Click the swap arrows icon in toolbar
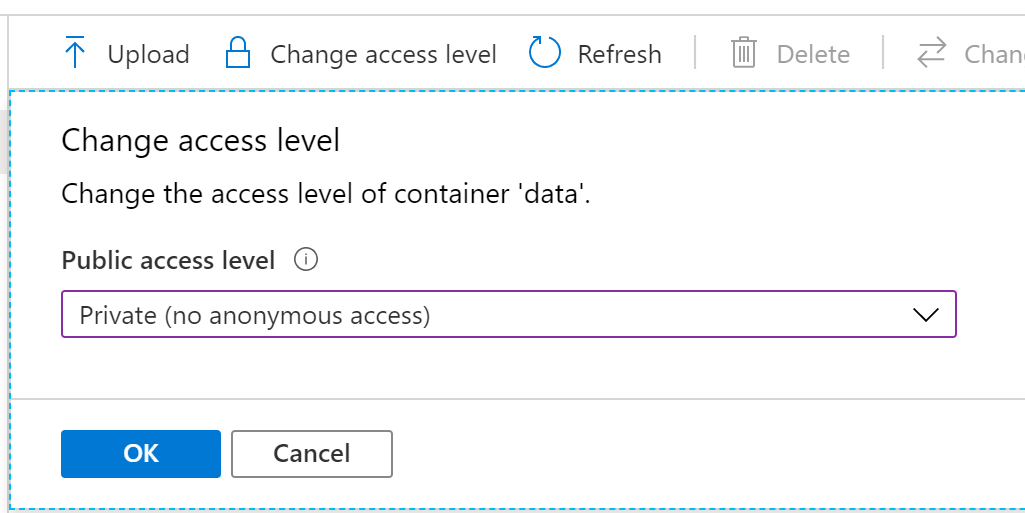 coord(931,53)
